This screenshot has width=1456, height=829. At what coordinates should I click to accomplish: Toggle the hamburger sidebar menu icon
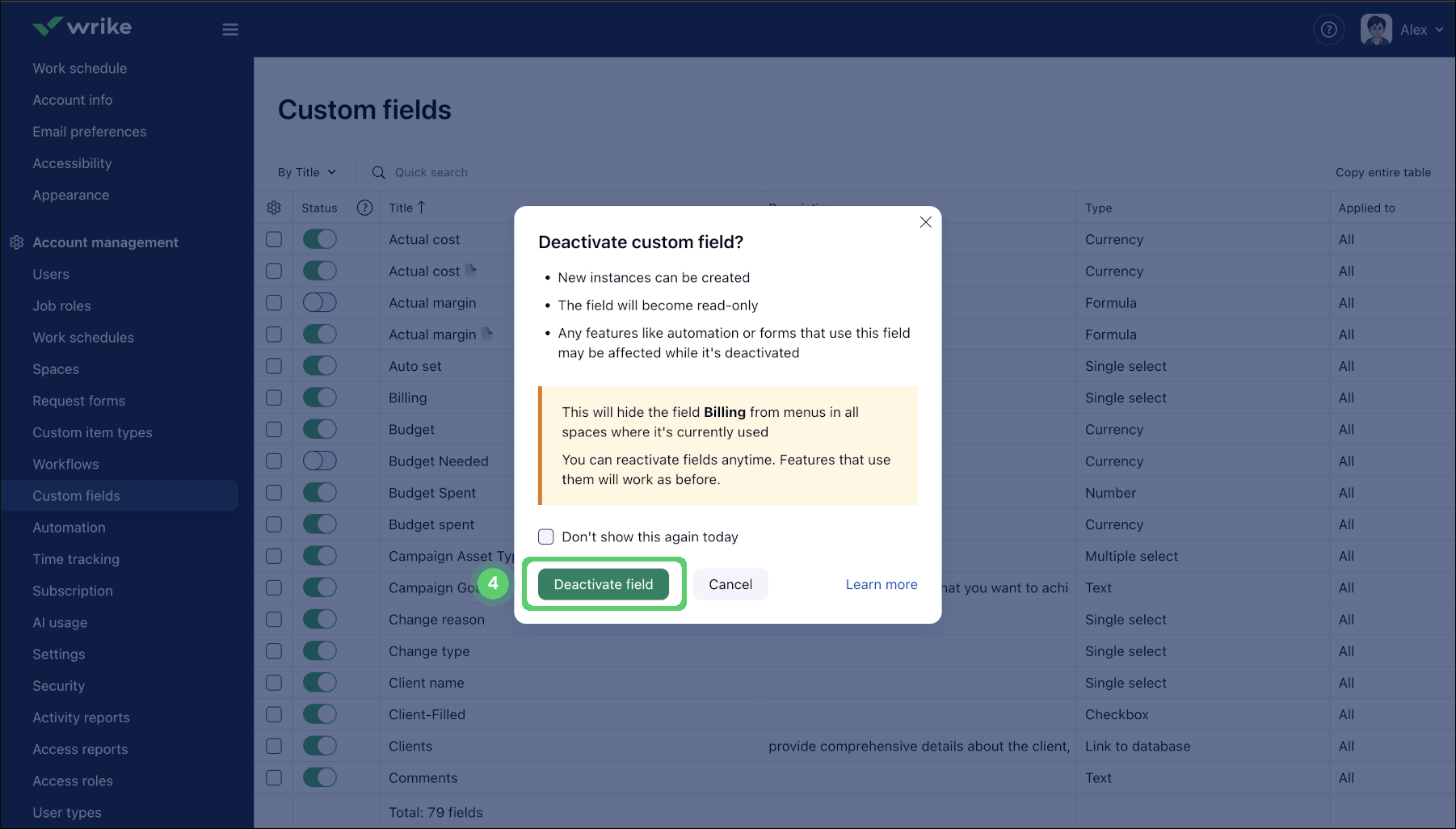pos(230,30)
